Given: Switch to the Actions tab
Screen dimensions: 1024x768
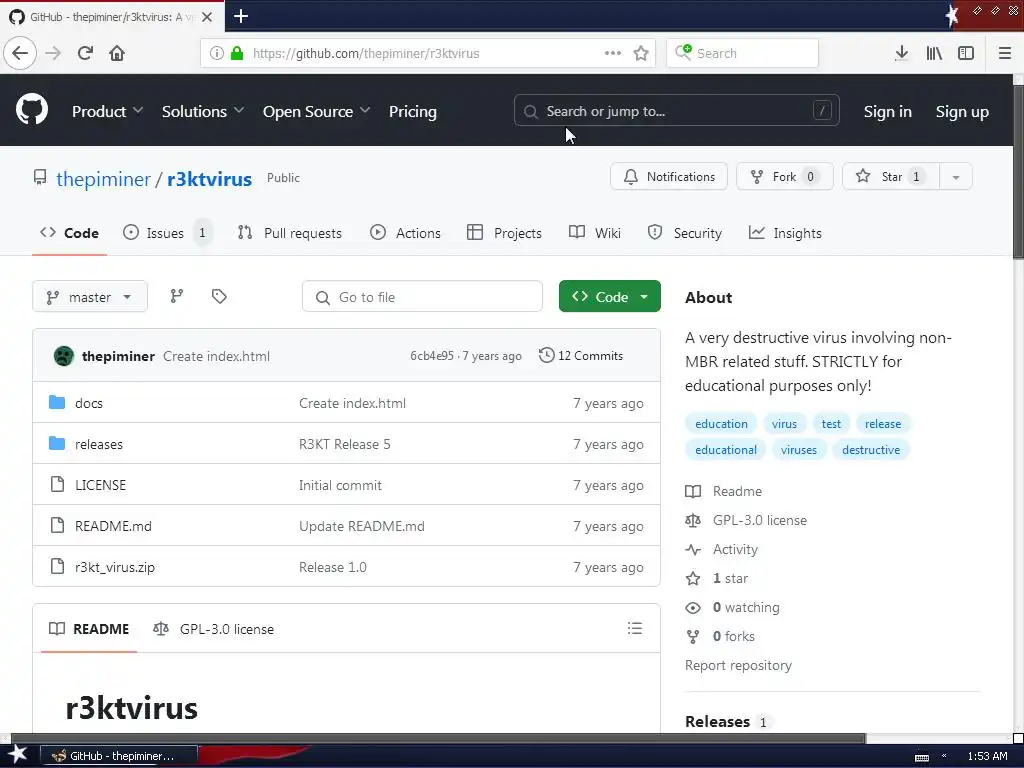Looking at the screenshot, I should [x=406, y=233].
